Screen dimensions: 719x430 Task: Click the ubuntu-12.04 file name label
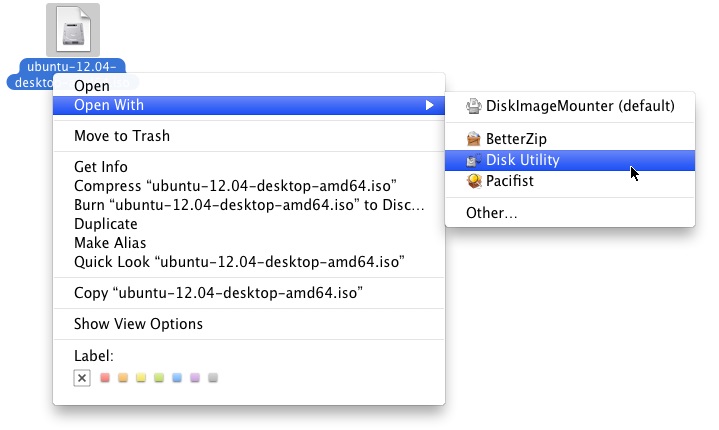click(72, 74)
